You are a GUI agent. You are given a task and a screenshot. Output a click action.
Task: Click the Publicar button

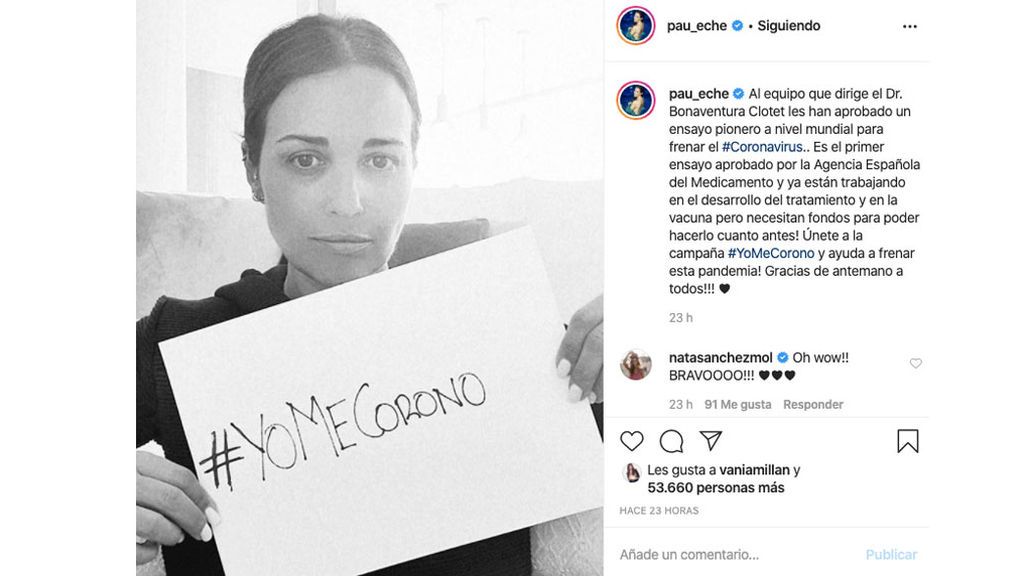pyautogui.click(x=891, y=554)
